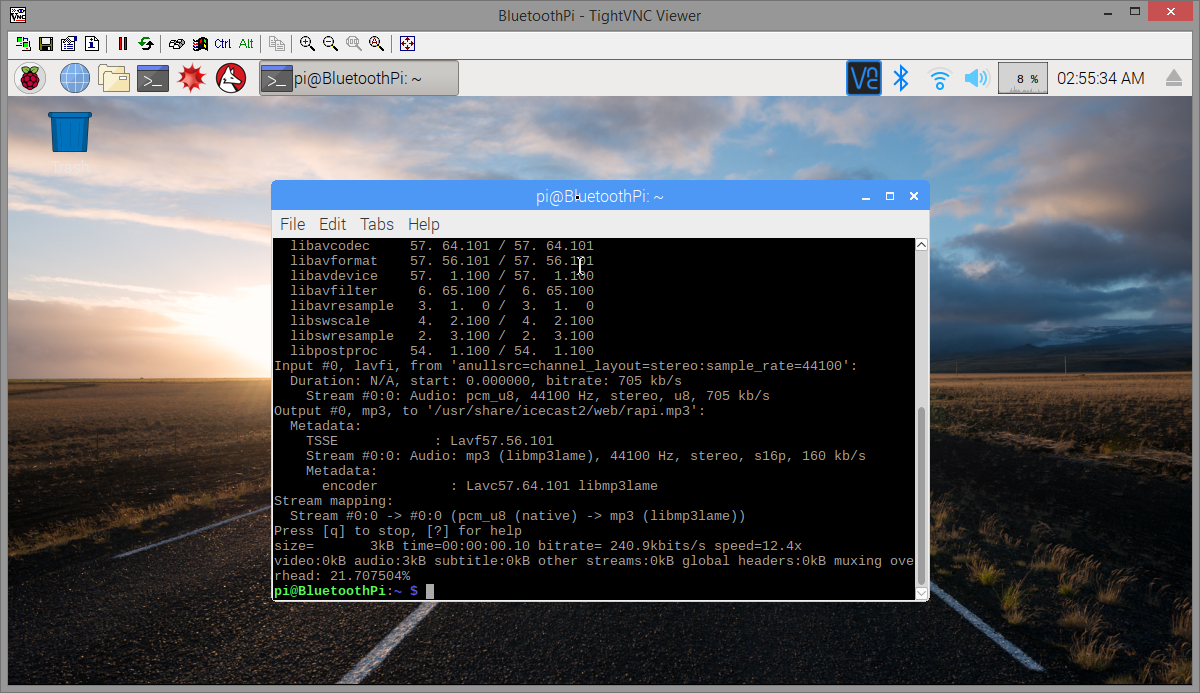Maximize the terminal window
Screen dimensions: 1200x693
(x=890, y=197)
